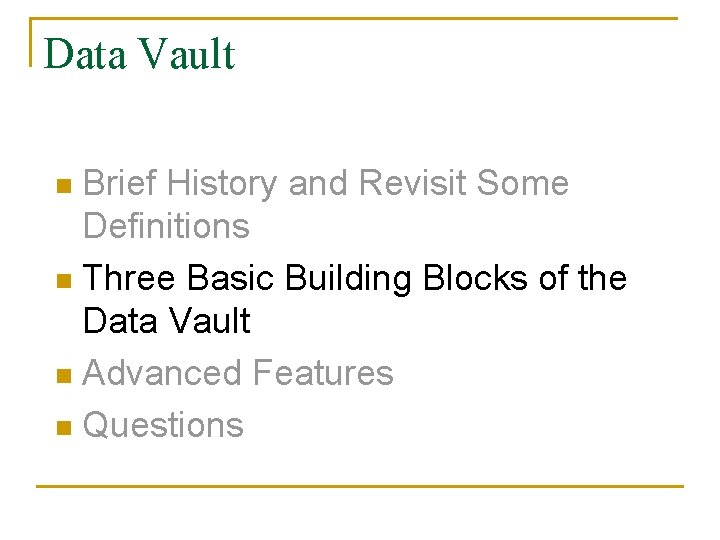This screenshot has height=540, width=720.
Task: Click the gold horizontal line at slide bottom
Action: pos(360,486)
